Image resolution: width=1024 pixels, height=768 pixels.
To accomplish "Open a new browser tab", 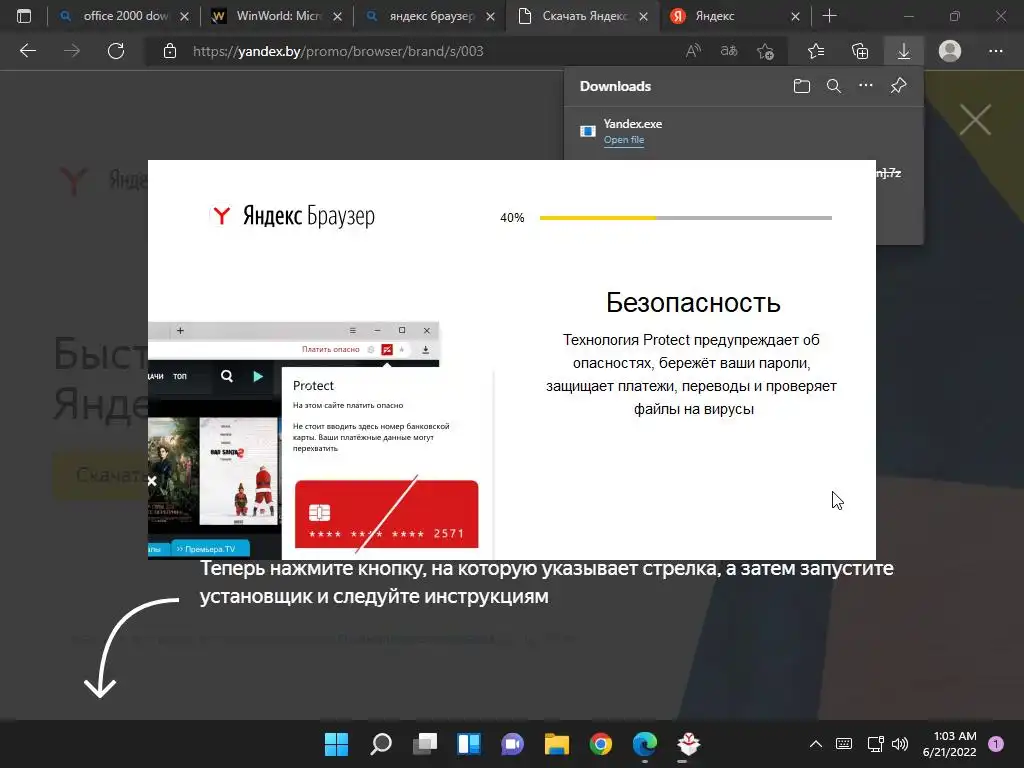I will coord(829,16).
